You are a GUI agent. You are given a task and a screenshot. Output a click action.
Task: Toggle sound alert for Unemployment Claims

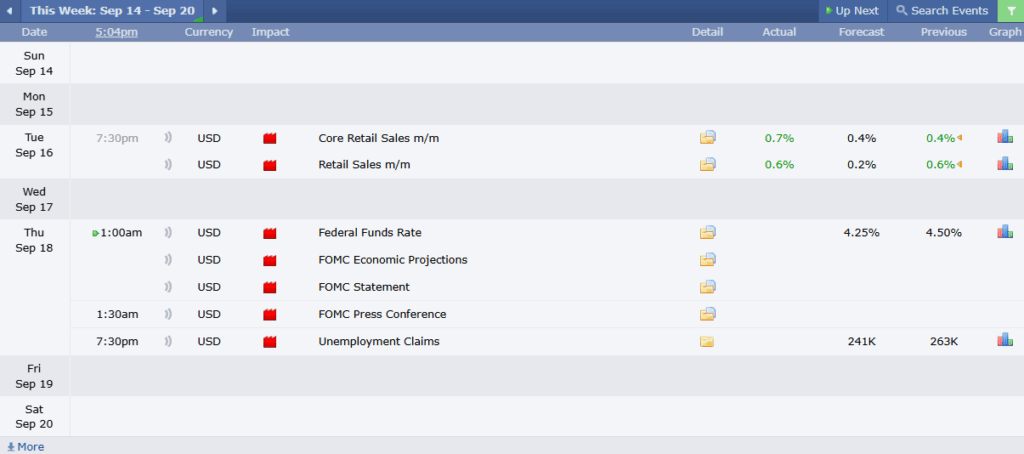point(168,341)
